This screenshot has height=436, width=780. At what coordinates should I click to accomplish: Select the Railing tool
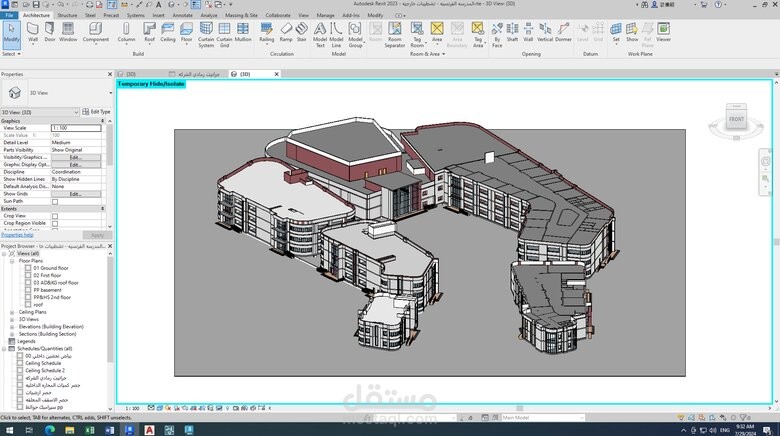[267, 32]
